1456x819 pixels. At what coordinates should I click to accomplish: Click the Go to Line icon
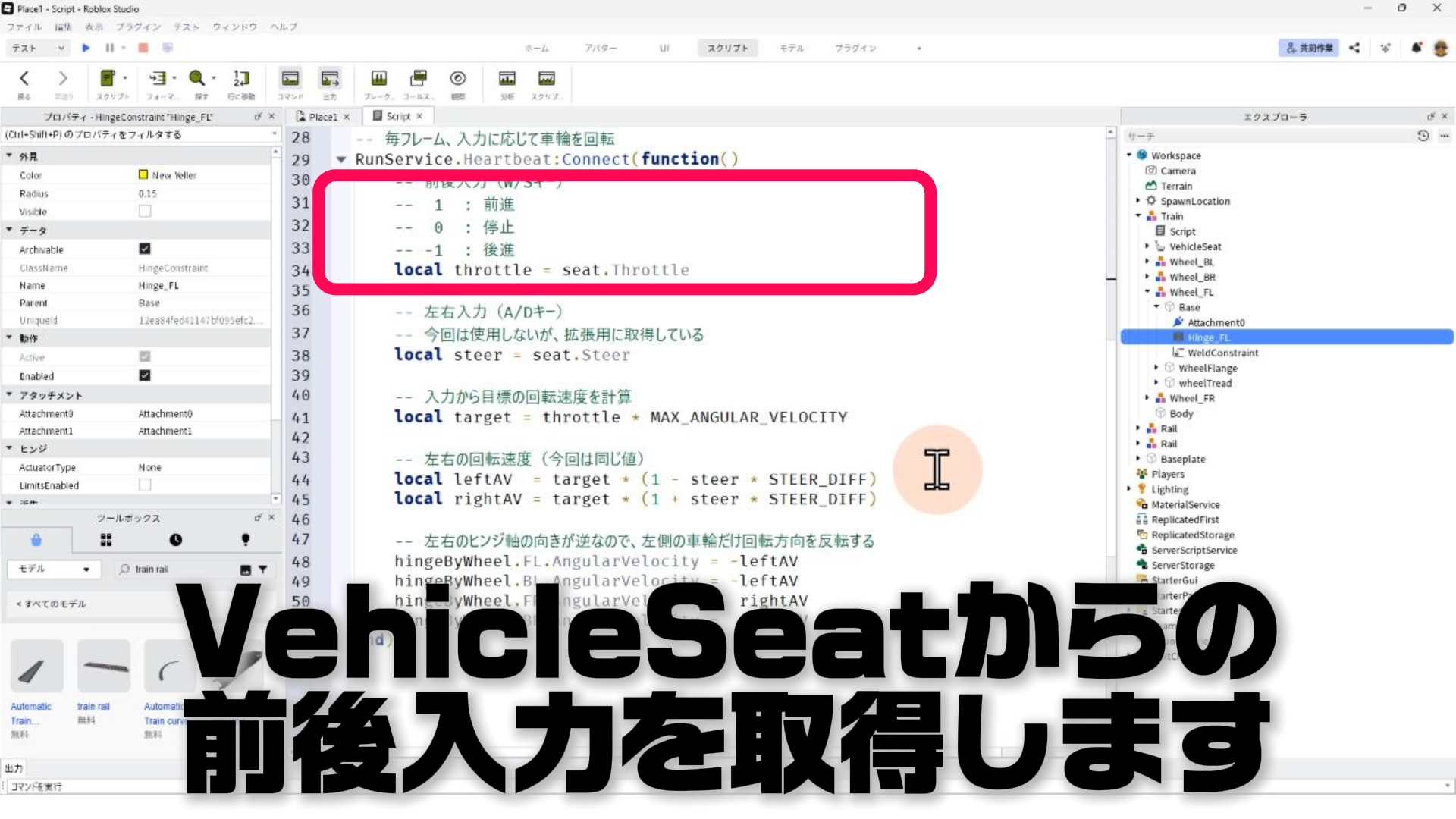(x=241, y=79)
